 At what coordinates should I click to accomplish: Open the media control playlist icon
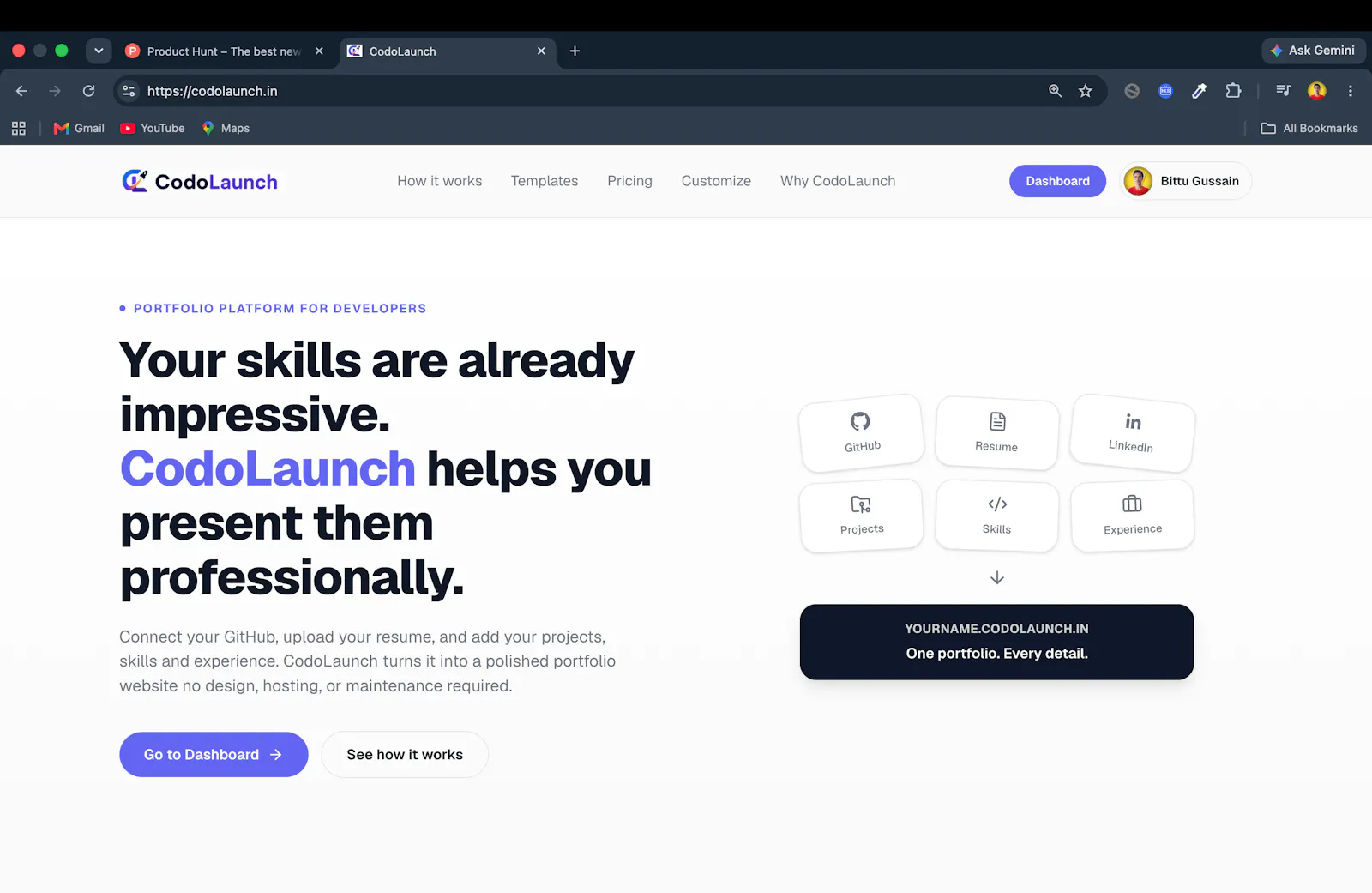click(x=1283, y=91)
